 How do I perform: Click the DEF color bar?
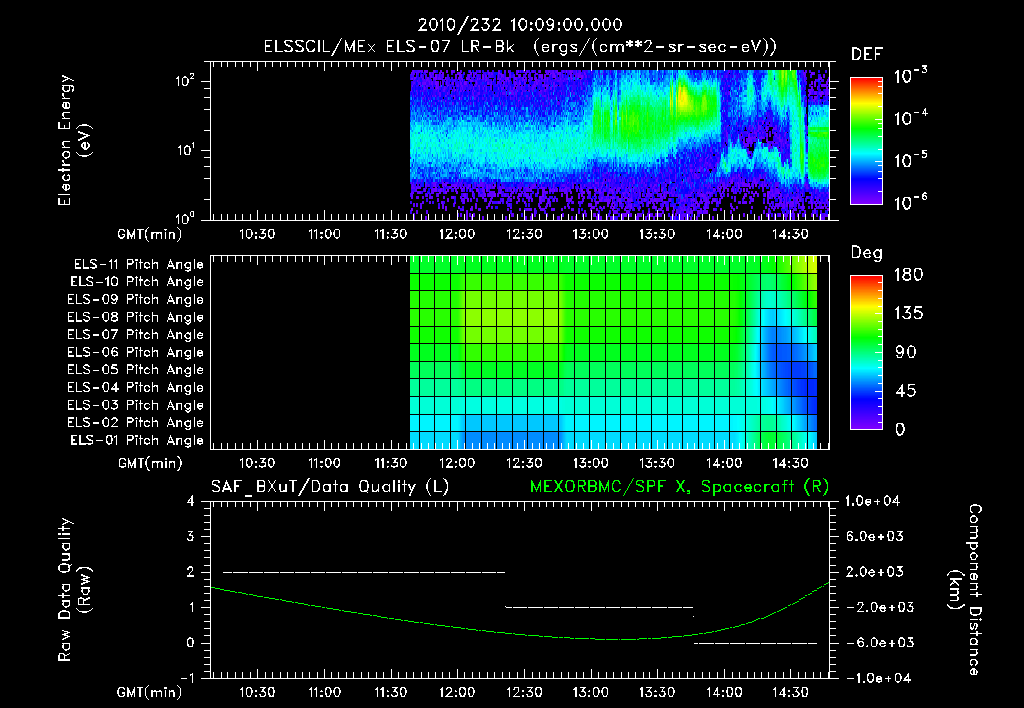coord(866,141)
